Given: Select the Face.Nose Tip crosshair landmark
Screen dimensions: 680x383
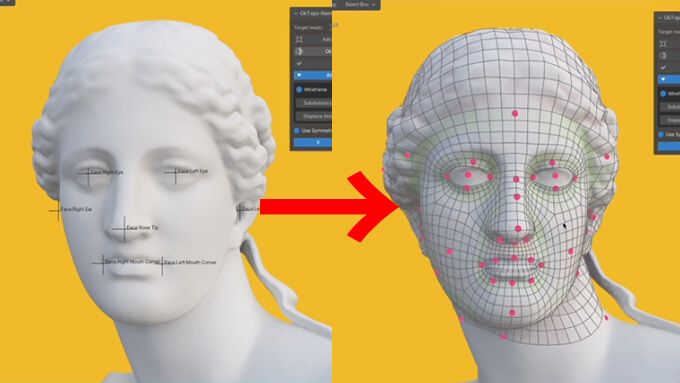Looking at the screenshot, I should (124, 229).
